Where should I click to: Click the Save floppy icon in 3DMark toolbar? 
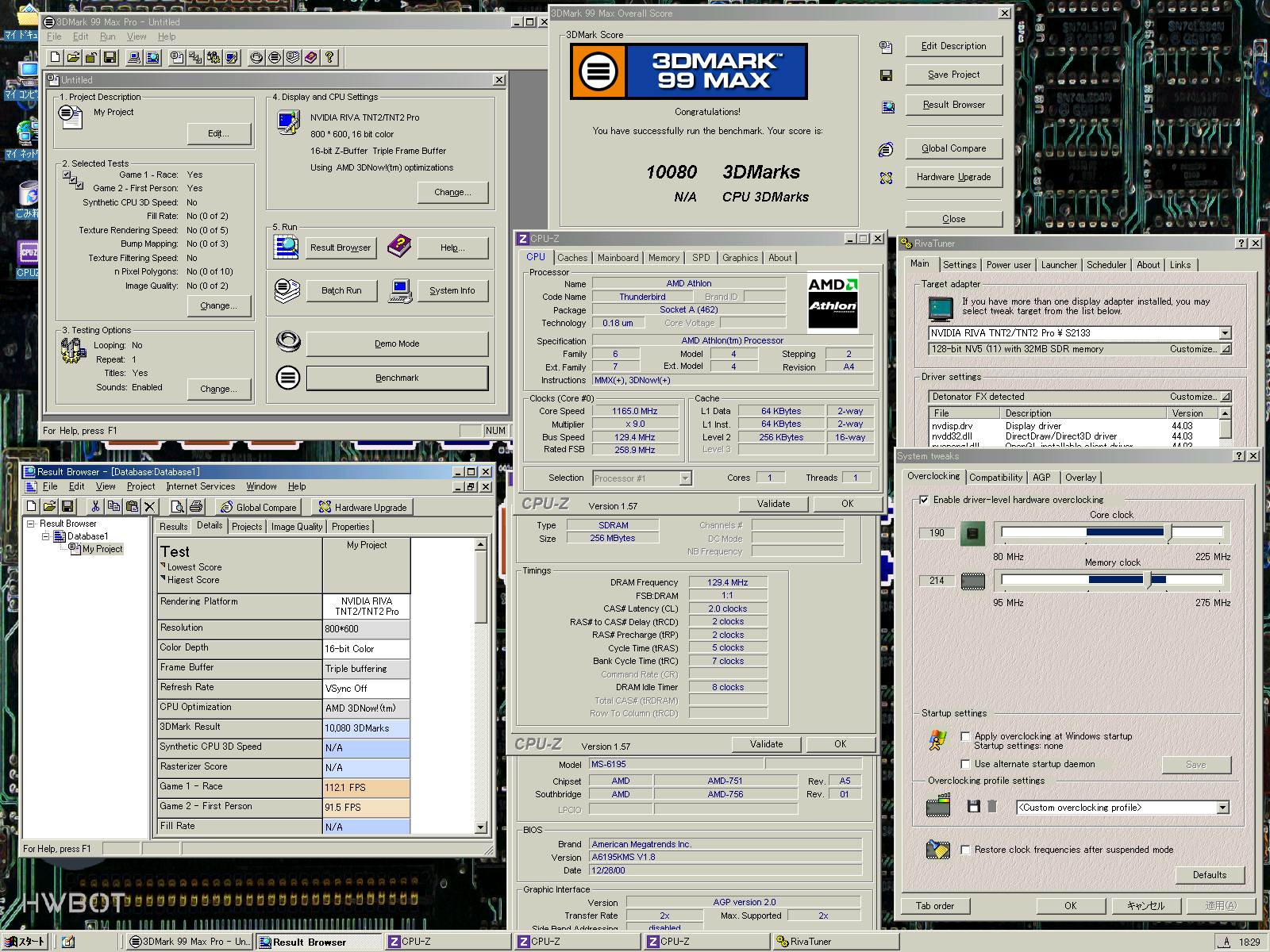click(x=110, y=57)
